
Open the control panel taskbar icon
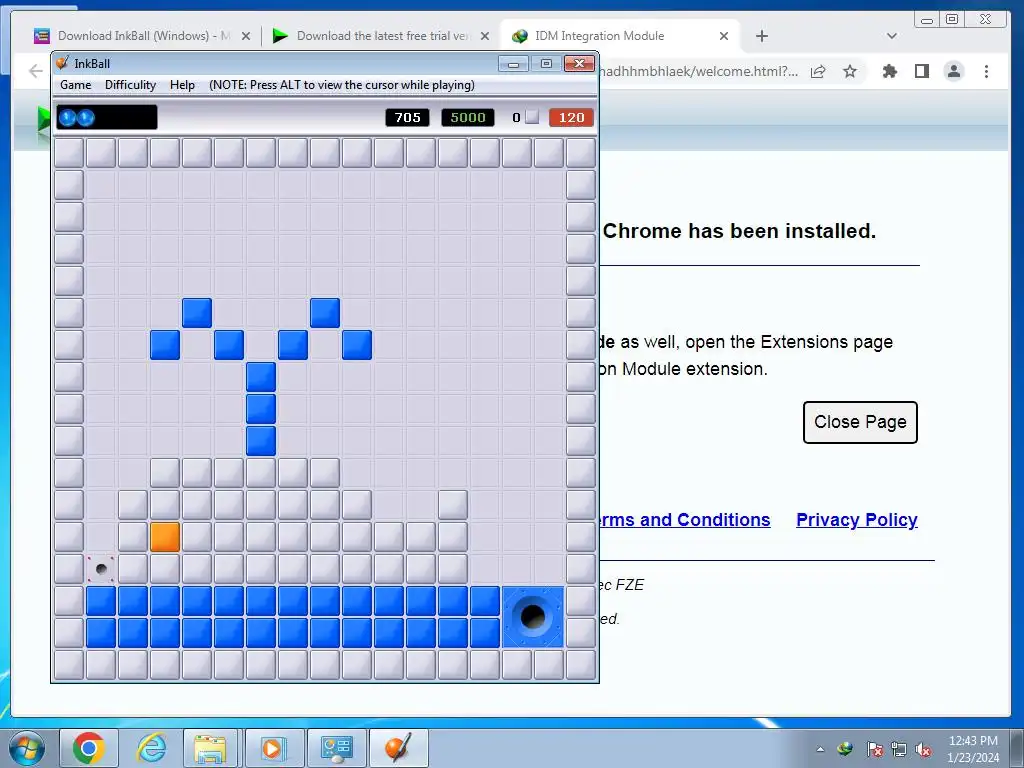(x=336, y=748)
